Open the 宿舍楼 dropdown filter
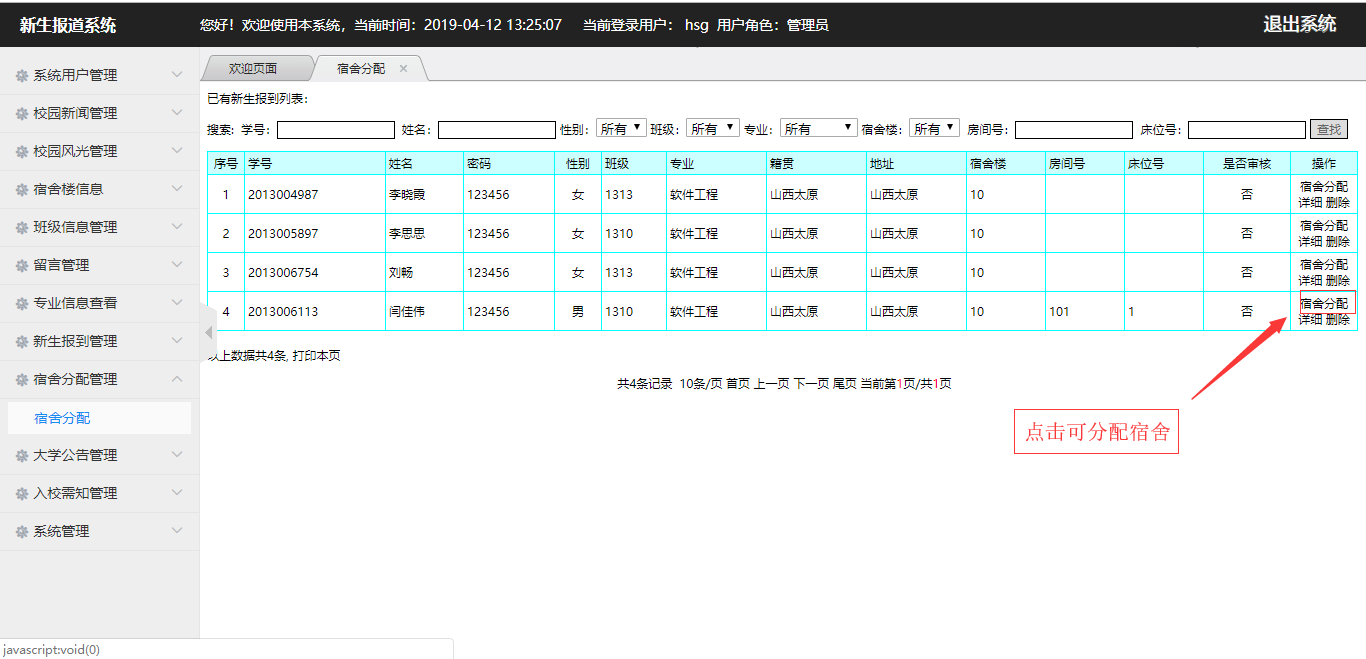Image resolution: width=1366 pixels, height=659 pixels. 934,129
